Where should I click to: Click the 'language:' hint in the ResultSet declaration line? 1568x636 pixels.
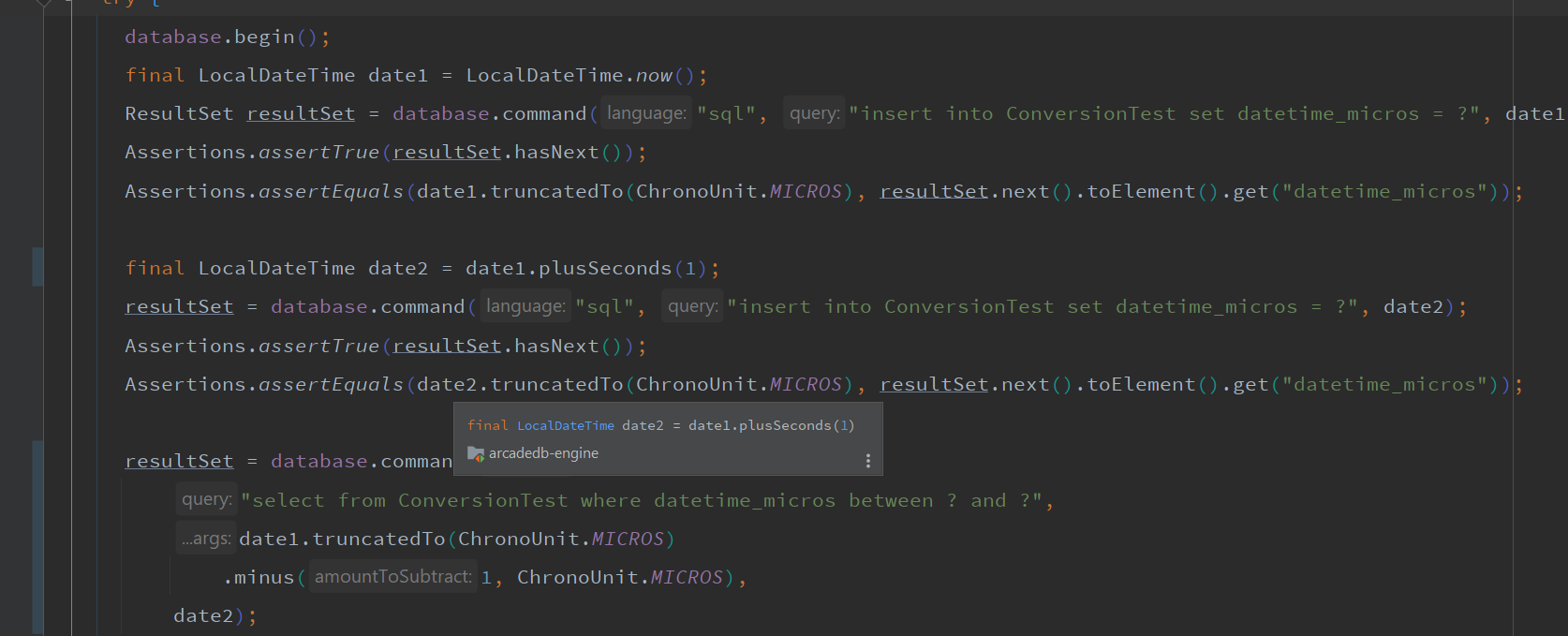[x=646, y=113]
